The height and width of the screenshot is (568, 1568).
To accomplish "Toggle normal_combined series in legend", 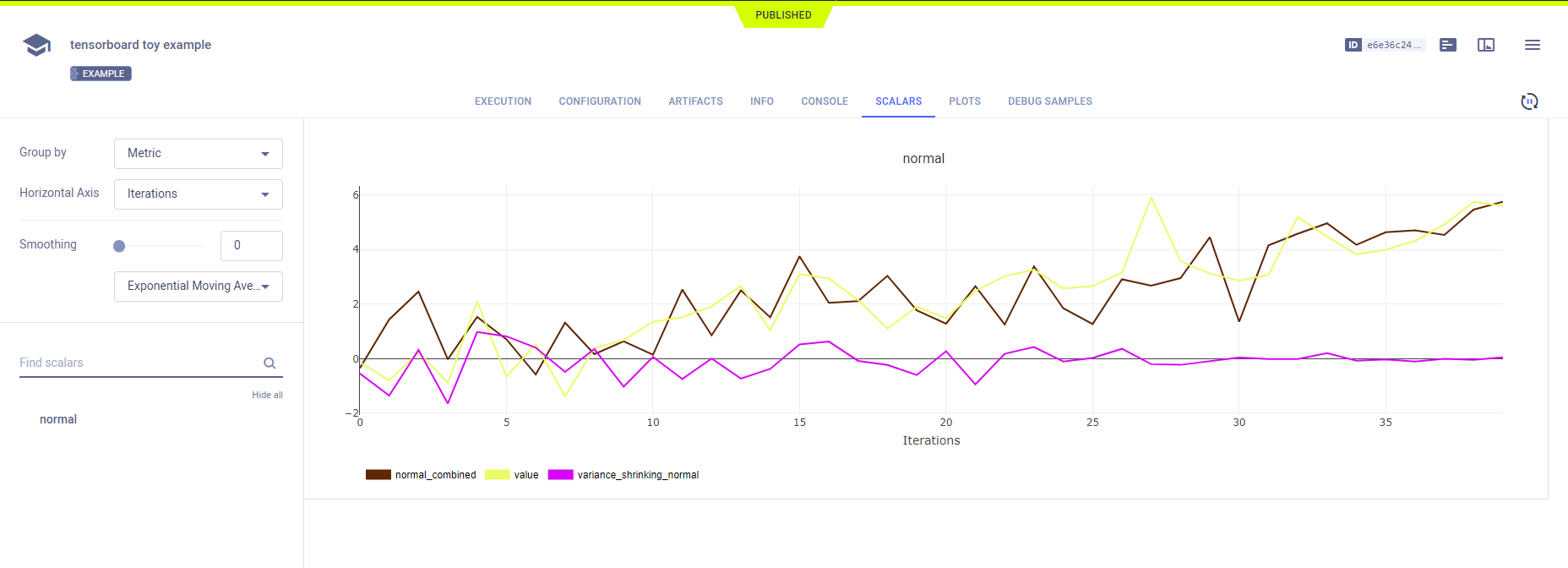I will (421, 475).
